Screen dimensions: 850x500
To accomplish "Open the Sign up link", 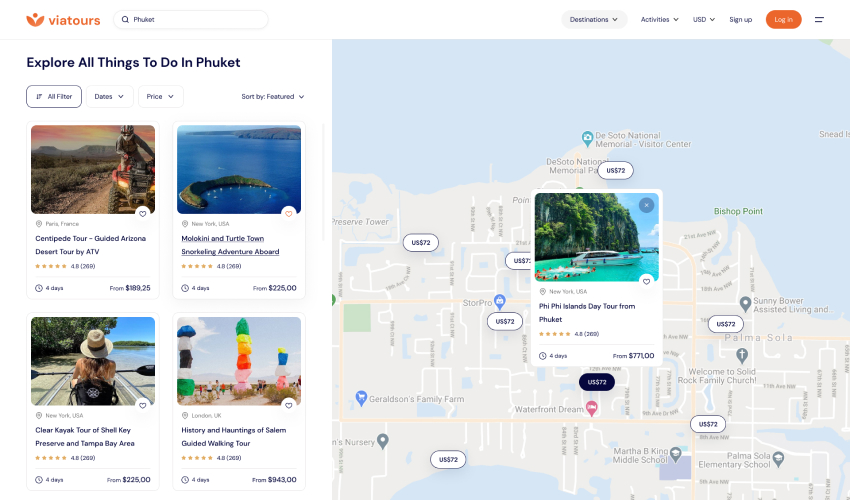I will pos(740,19).
